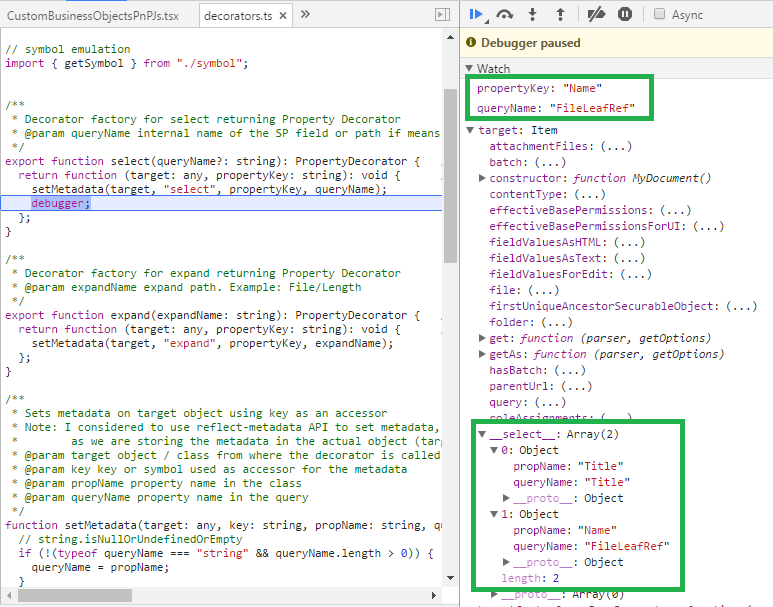
Task: Click the horizontal scroll left arrow
Action: pos(8,595)
